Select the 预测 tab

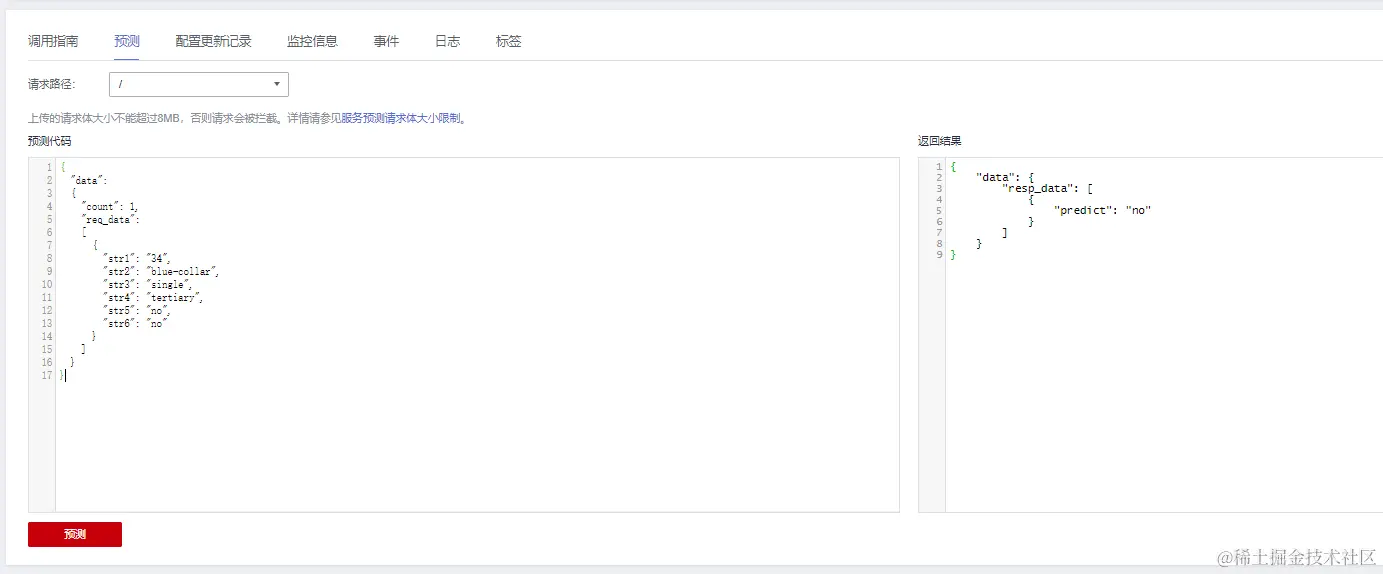coord(127,41)
